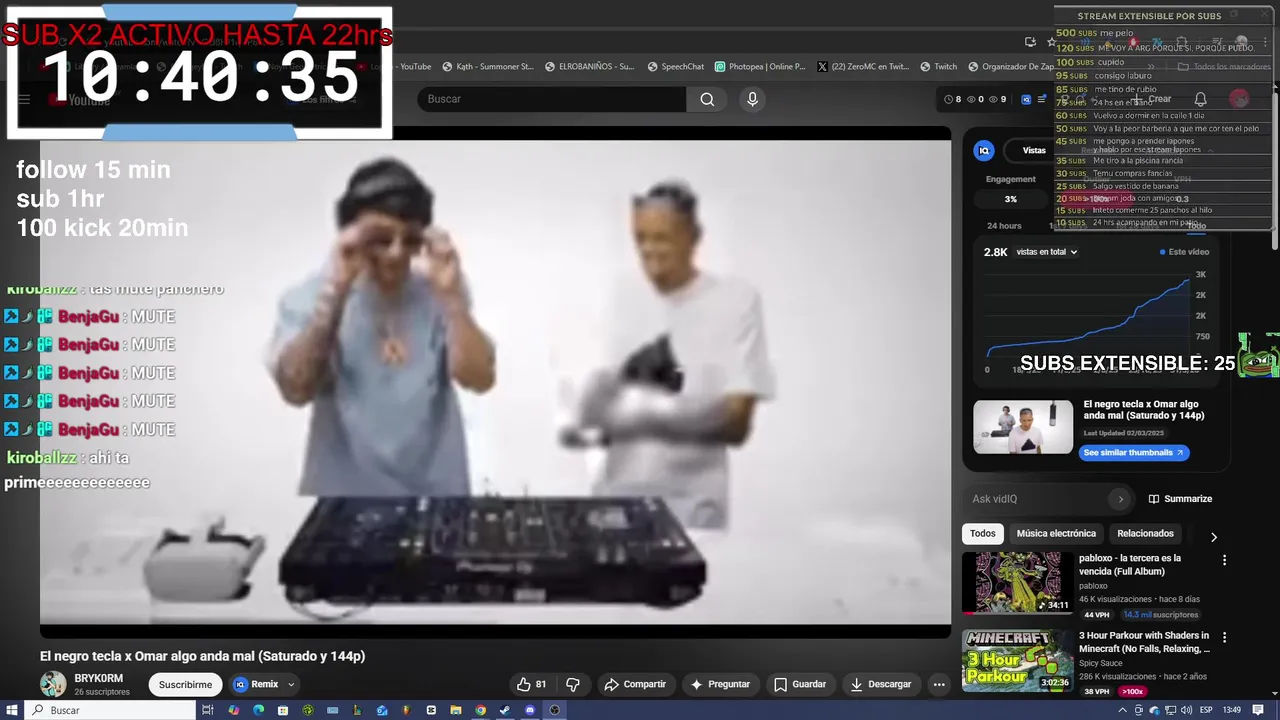Show hidden system tray icons chevron
The width and height of the screenshot is (1280, 720).
pos(1123,710)
